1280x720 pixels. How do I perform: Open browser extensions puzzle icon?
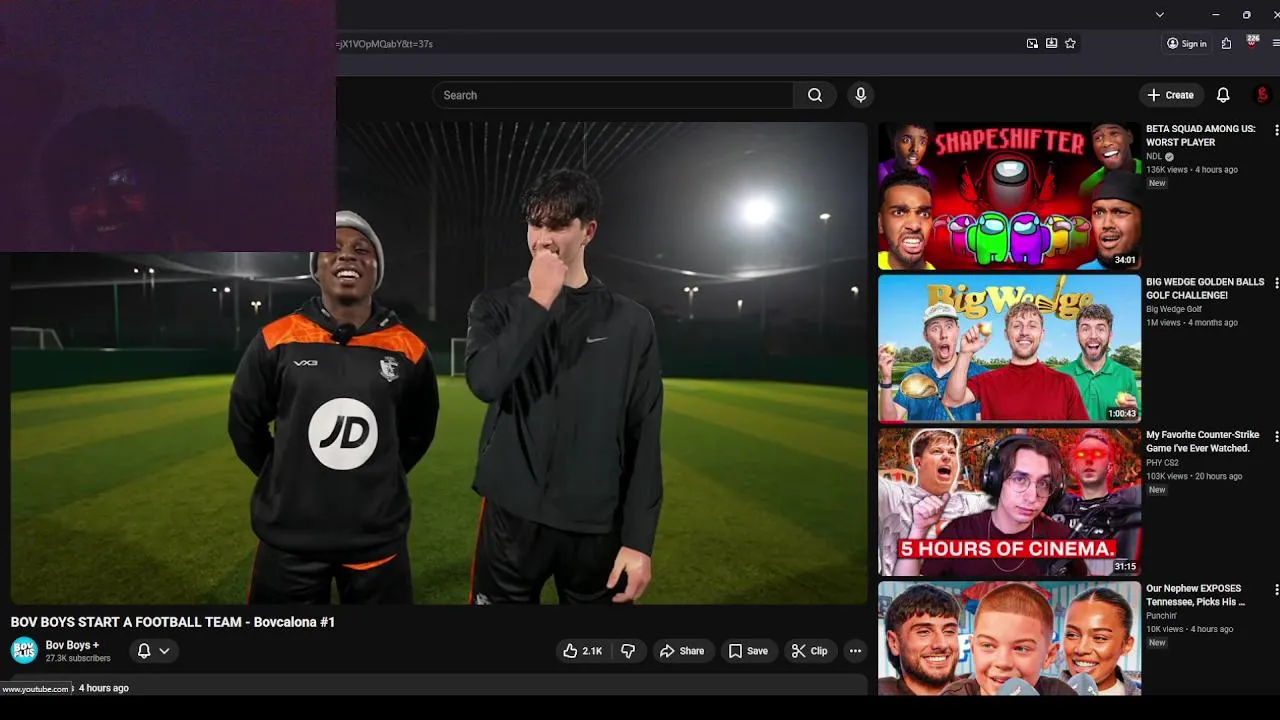[x=1226, y=43]
